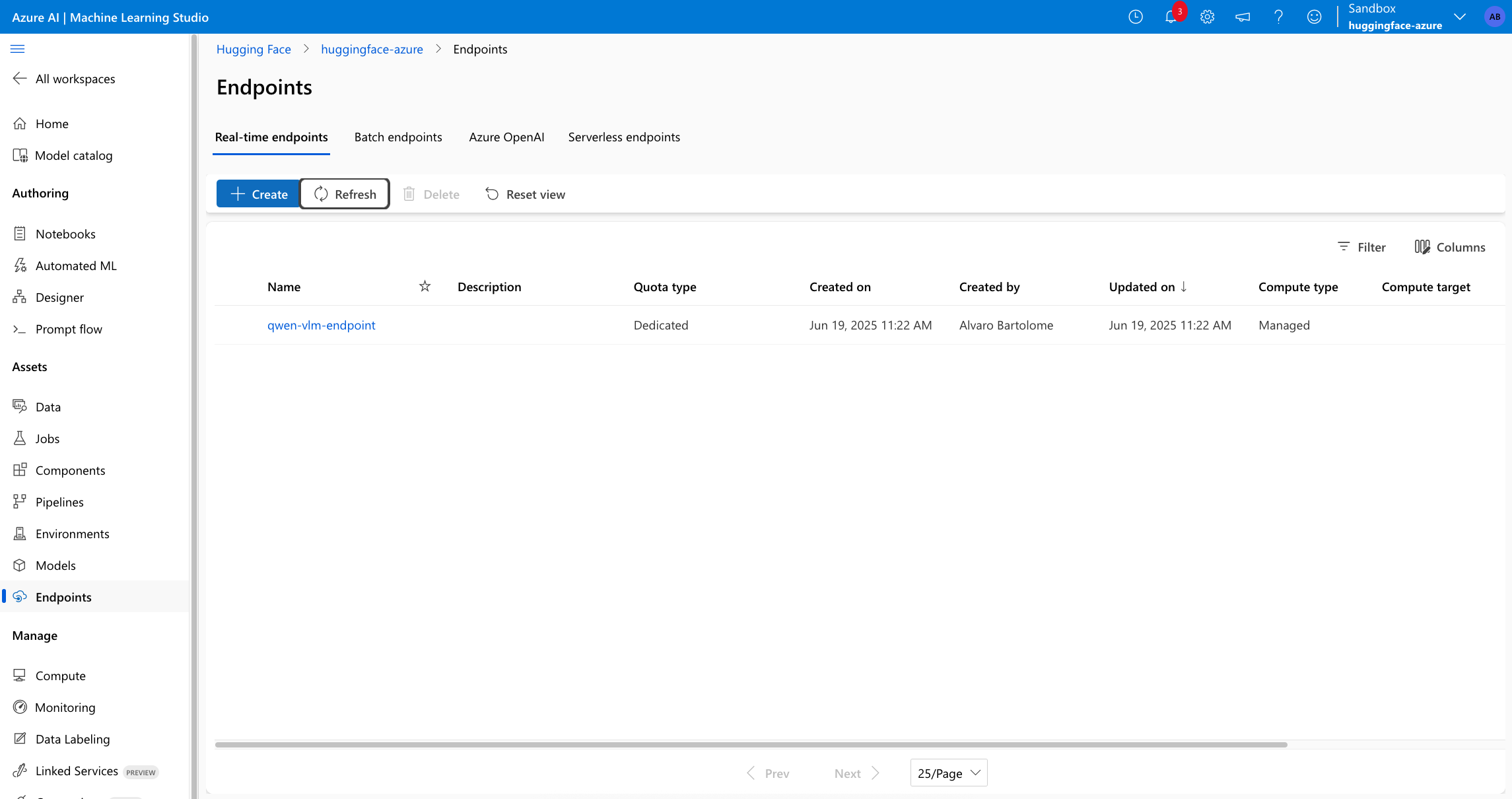Select the Automated ML sidebar icon

(x=20, y=265)
